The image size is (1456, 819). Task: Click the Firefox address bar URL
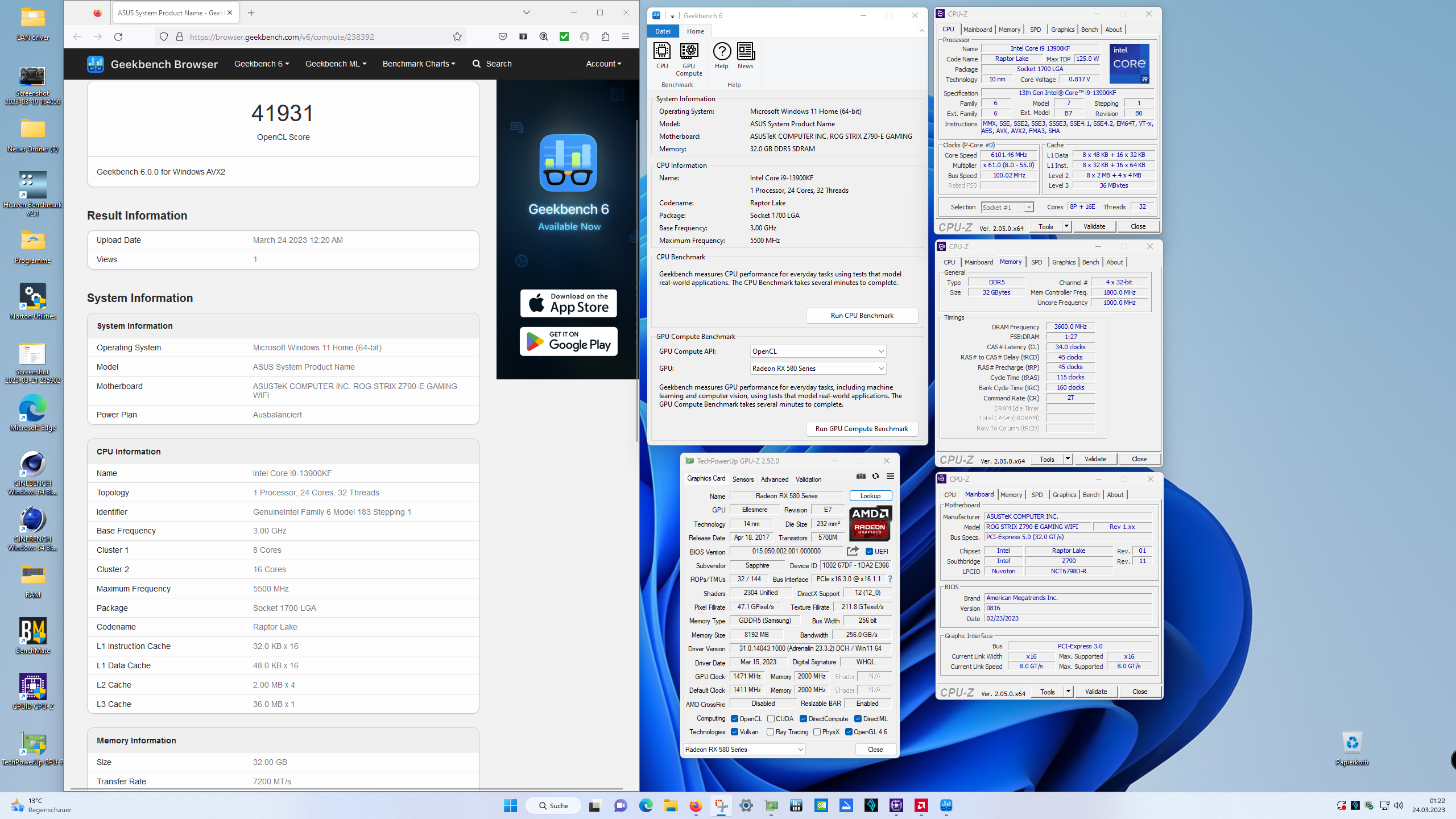[282, 37]
